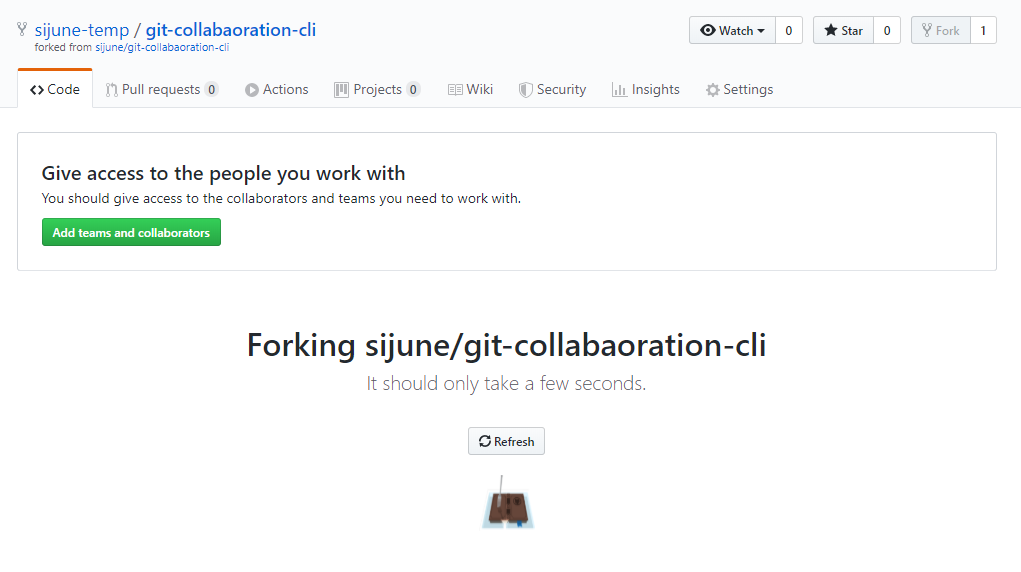The height and width of the screenshot is (572, 1021).
Task: Click the forking animation image
Action: (507, 502)
